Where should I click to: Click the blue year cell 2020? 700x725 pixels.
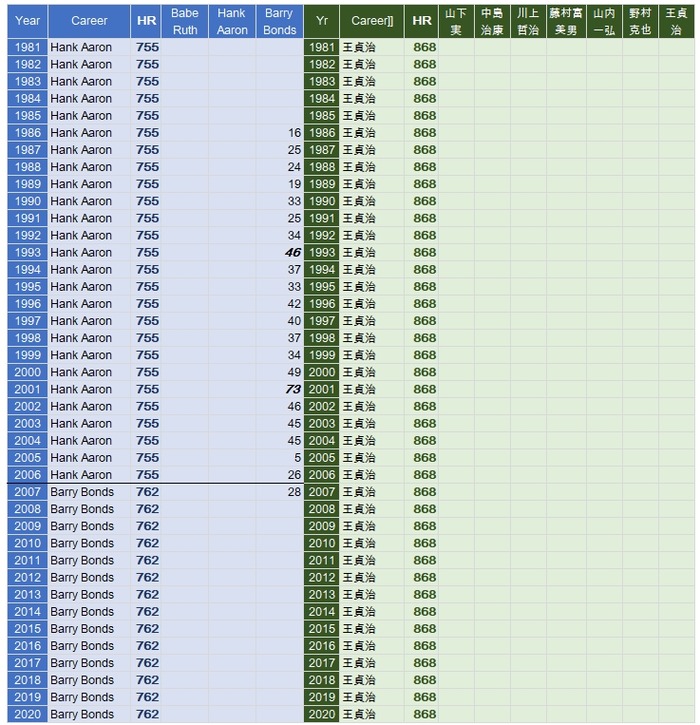coord(27,714)
